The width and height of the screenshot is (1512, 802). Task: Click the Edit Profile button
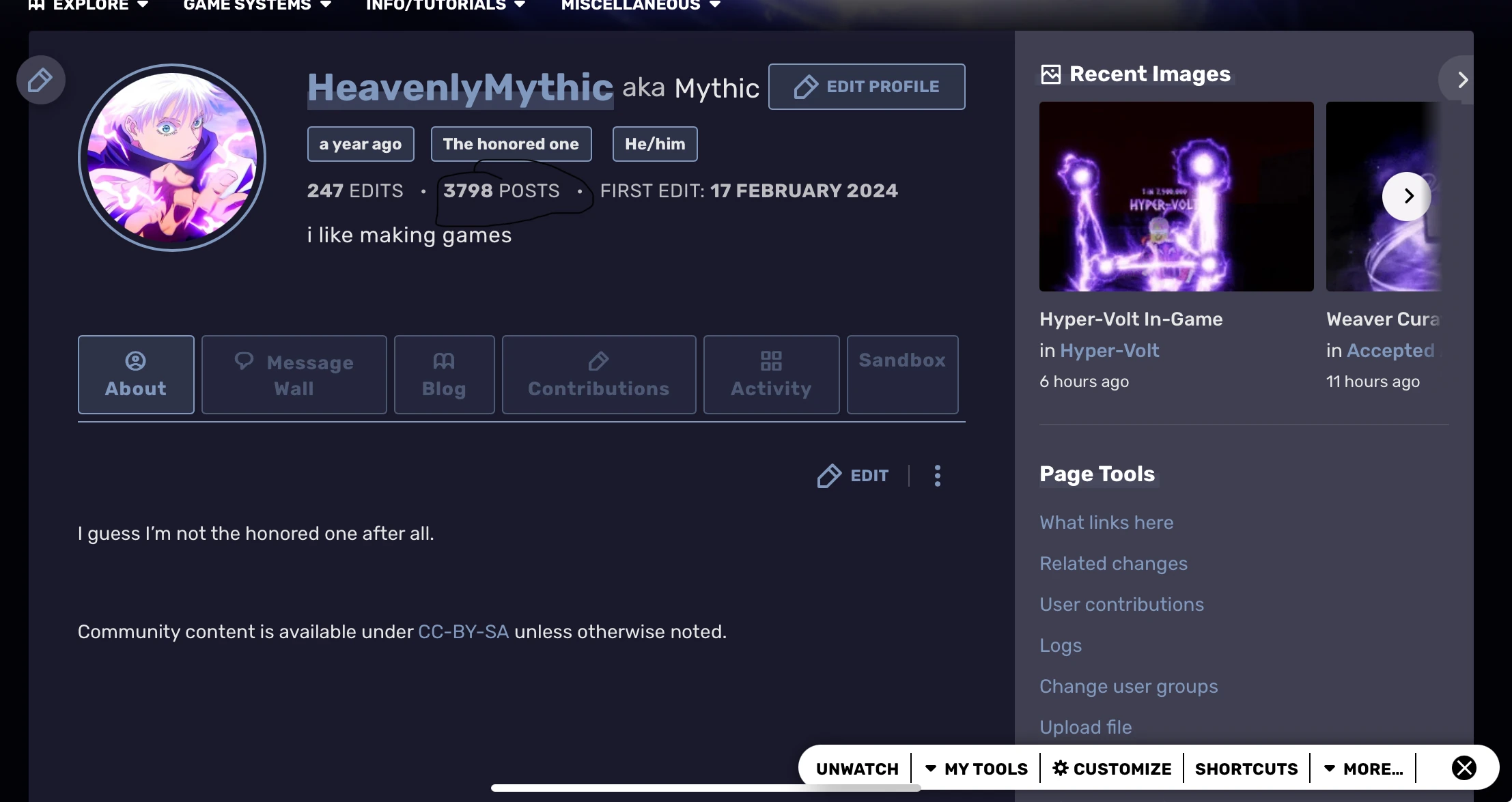(867, 87)
